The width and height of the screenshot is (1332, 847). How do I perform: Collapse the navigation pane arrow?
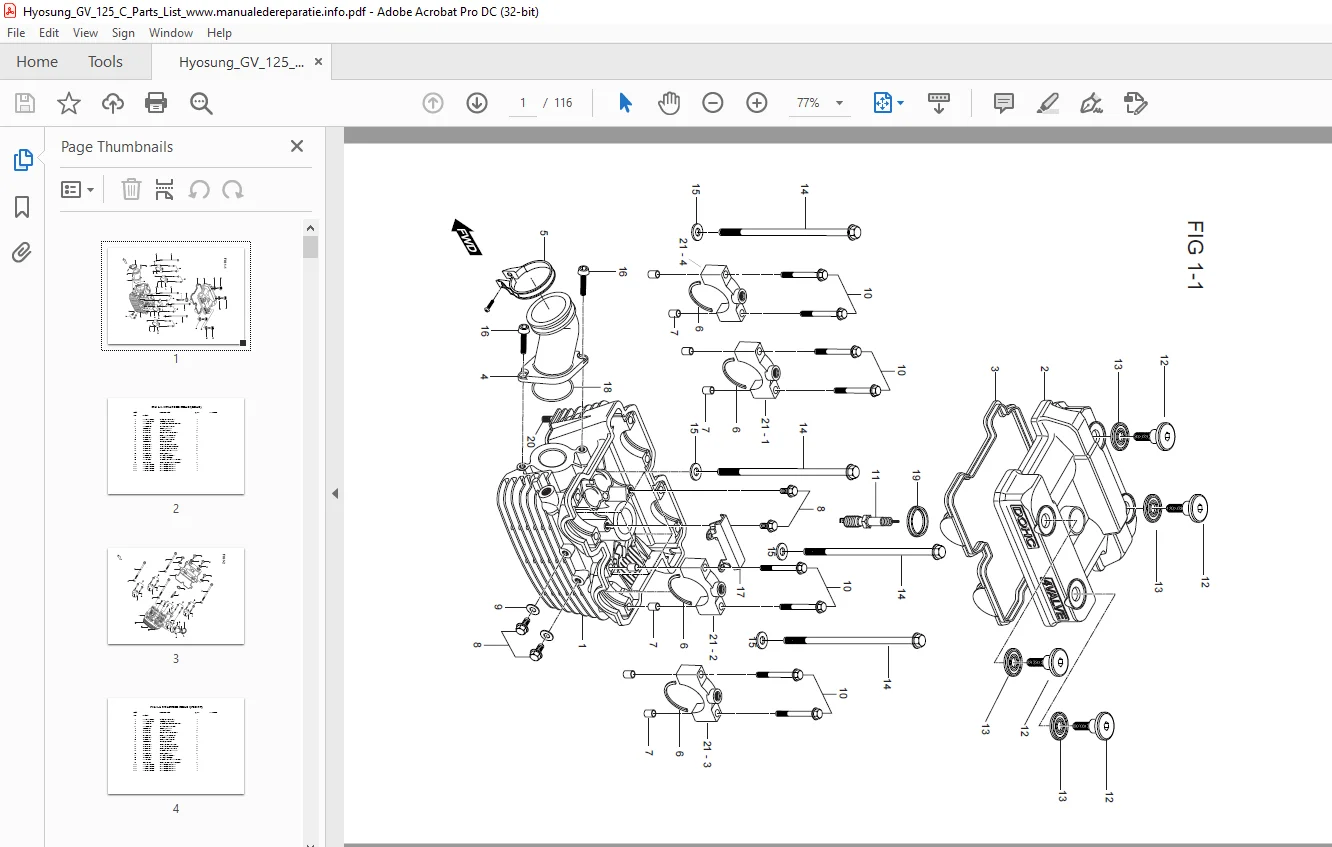point(335,493)
